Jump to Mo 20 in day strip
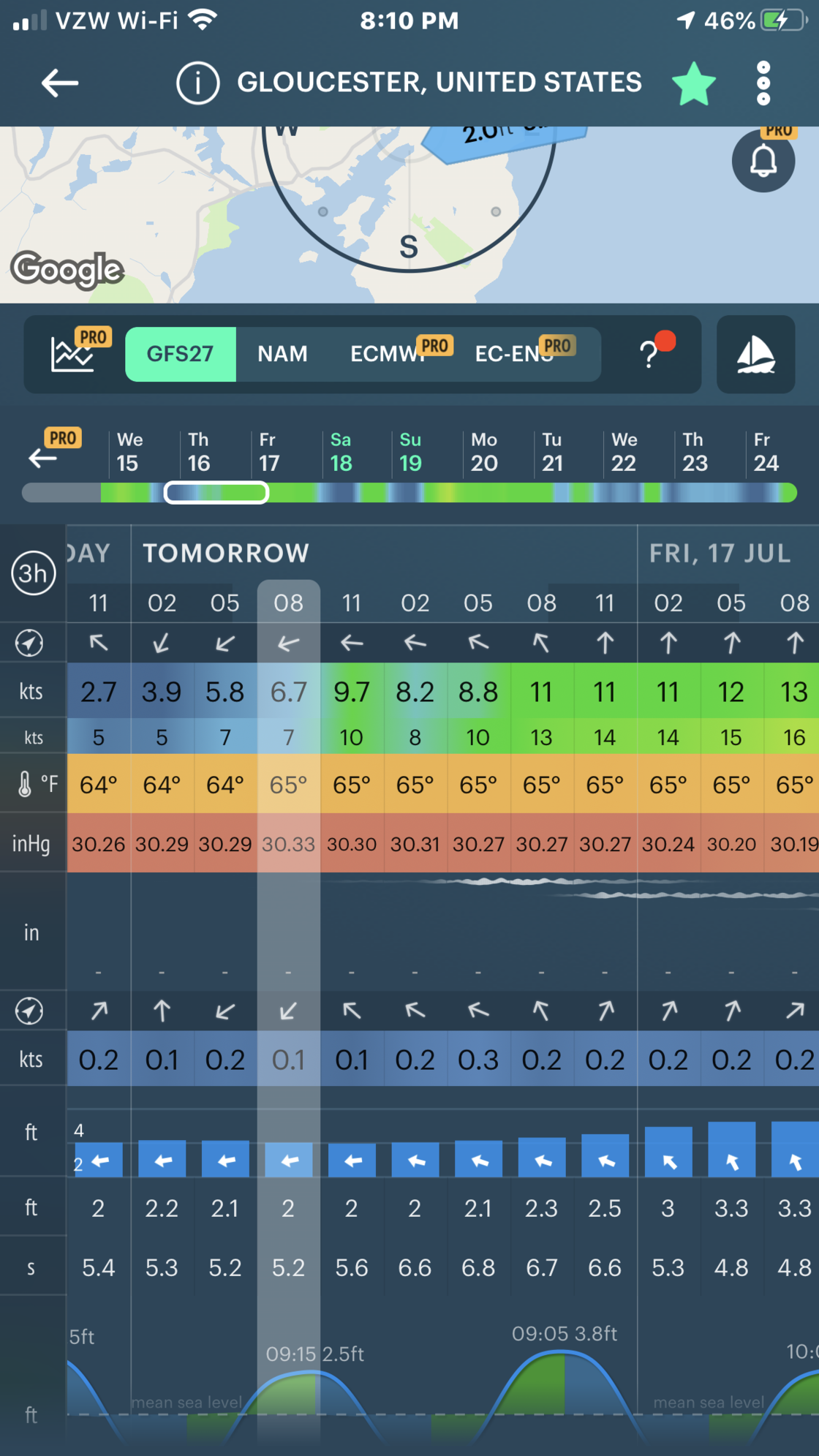The width and height of the screenshot is (819, 1456). (483, 451)
